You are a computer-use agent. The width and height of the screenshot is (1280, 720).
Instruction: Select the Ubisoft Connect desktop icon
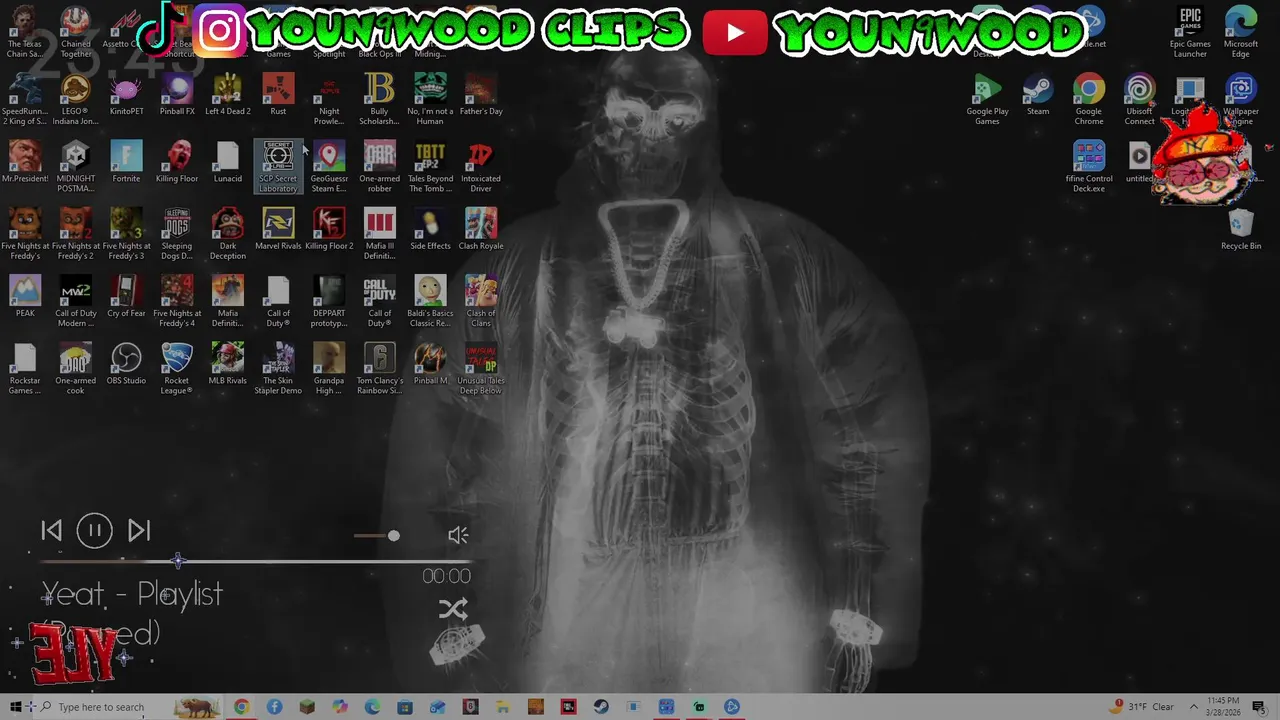(x=1139, y=100)
